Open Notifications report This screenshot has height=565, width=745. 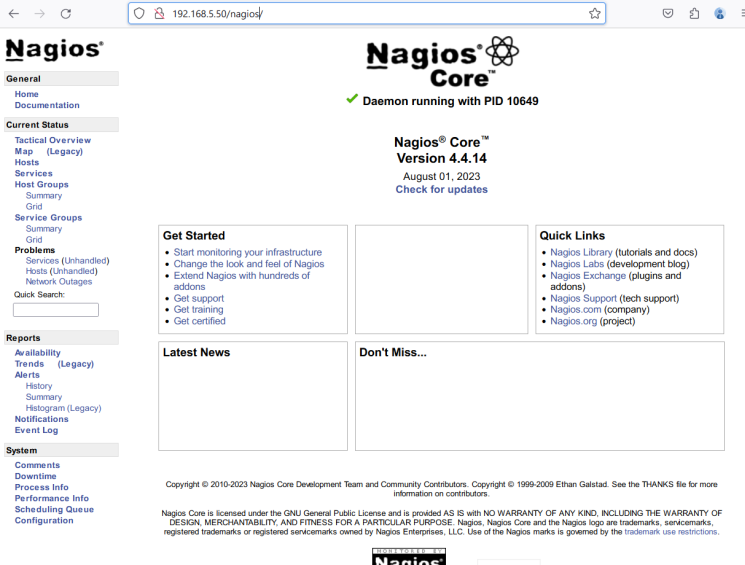(x=41, y=419)
